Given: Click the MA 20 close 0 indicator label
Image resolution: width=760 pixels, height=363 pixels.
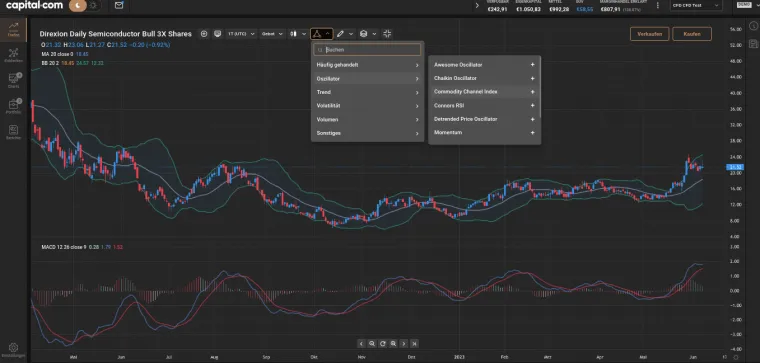Looking at the screenshot, I should pyautogui.click(x=57, y=54).
